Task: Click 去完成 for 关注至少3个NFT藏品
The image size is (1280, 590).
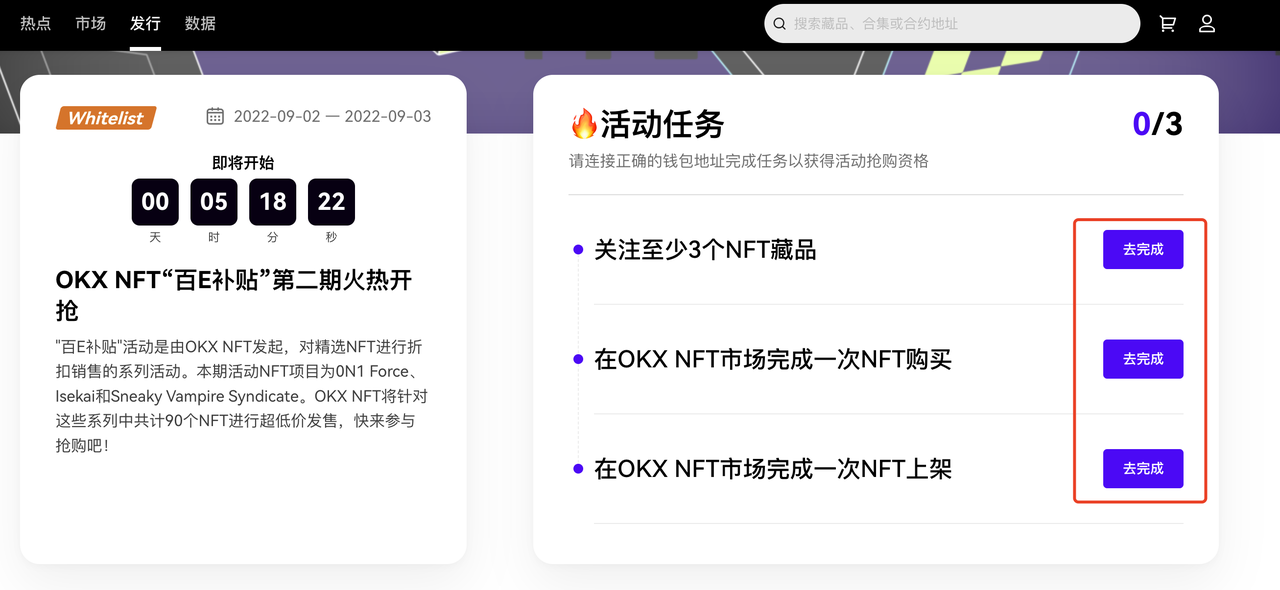Action: click(x=1143, y=249)
